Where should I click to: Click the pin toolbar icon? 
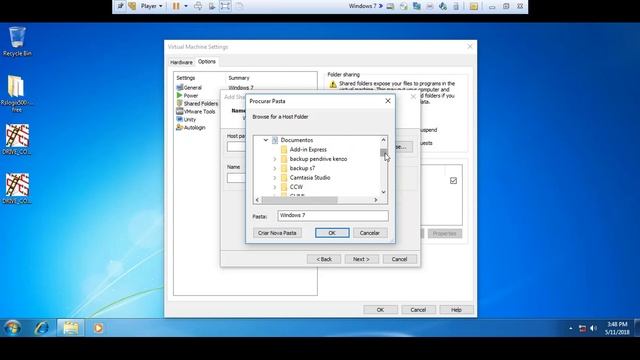120,6
